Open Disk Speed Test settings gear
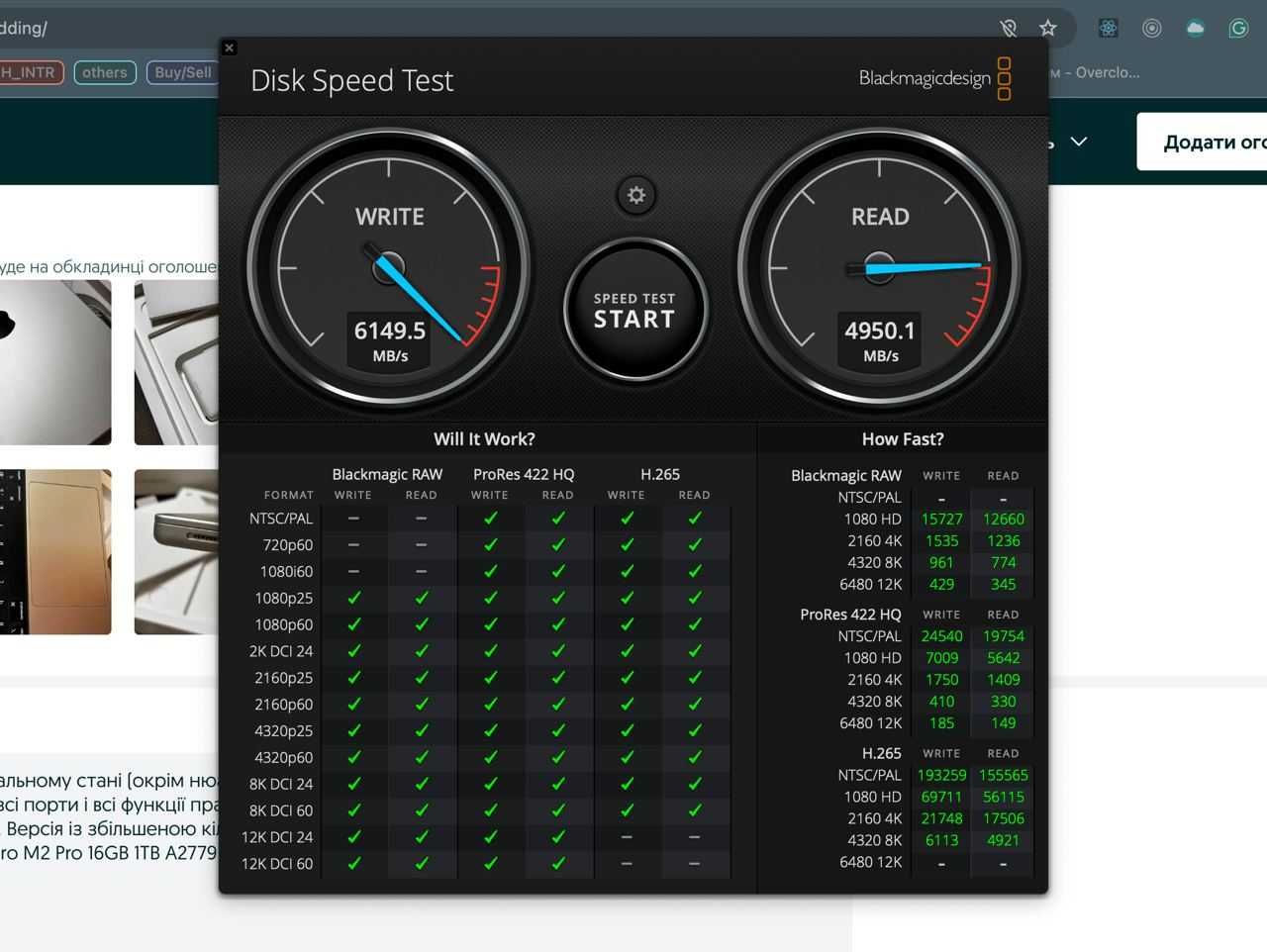1267x952 pixels. pos(636,195)
